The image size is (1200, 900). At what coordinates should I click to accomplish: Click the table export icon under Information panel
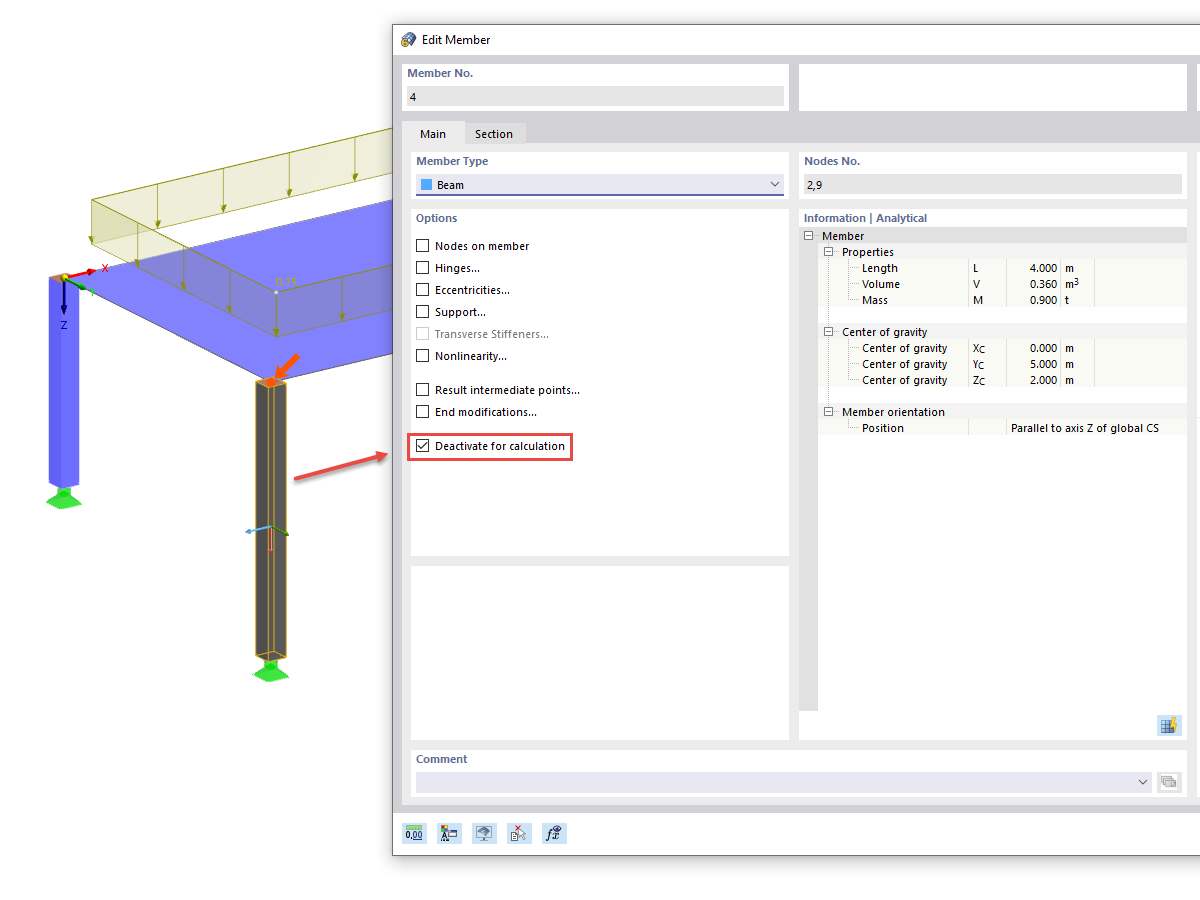pyautogui.click(x=1169, y=725)
